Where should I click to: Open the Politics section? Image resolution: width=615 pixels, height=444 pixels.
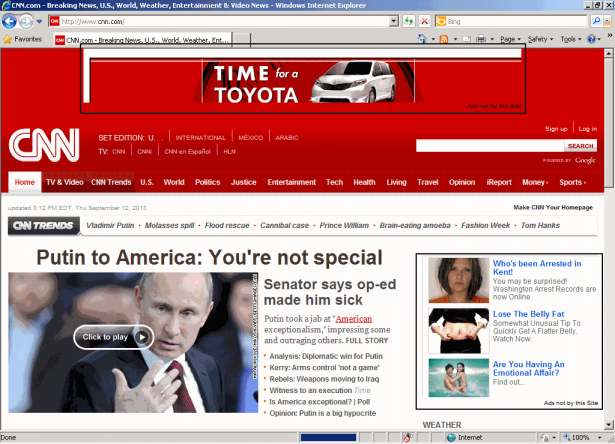pyautogui.click(x=207, y=182)
